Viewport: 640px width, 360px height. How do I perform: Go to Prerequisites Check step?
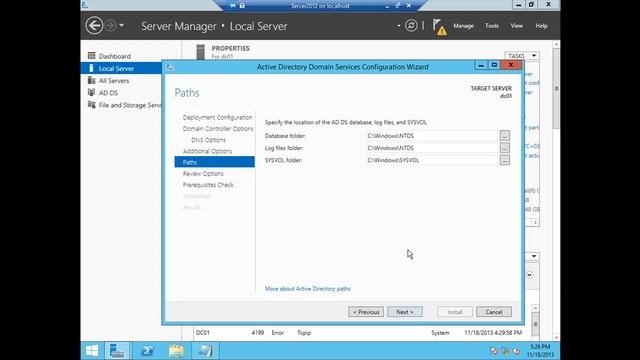coord(208,185)
